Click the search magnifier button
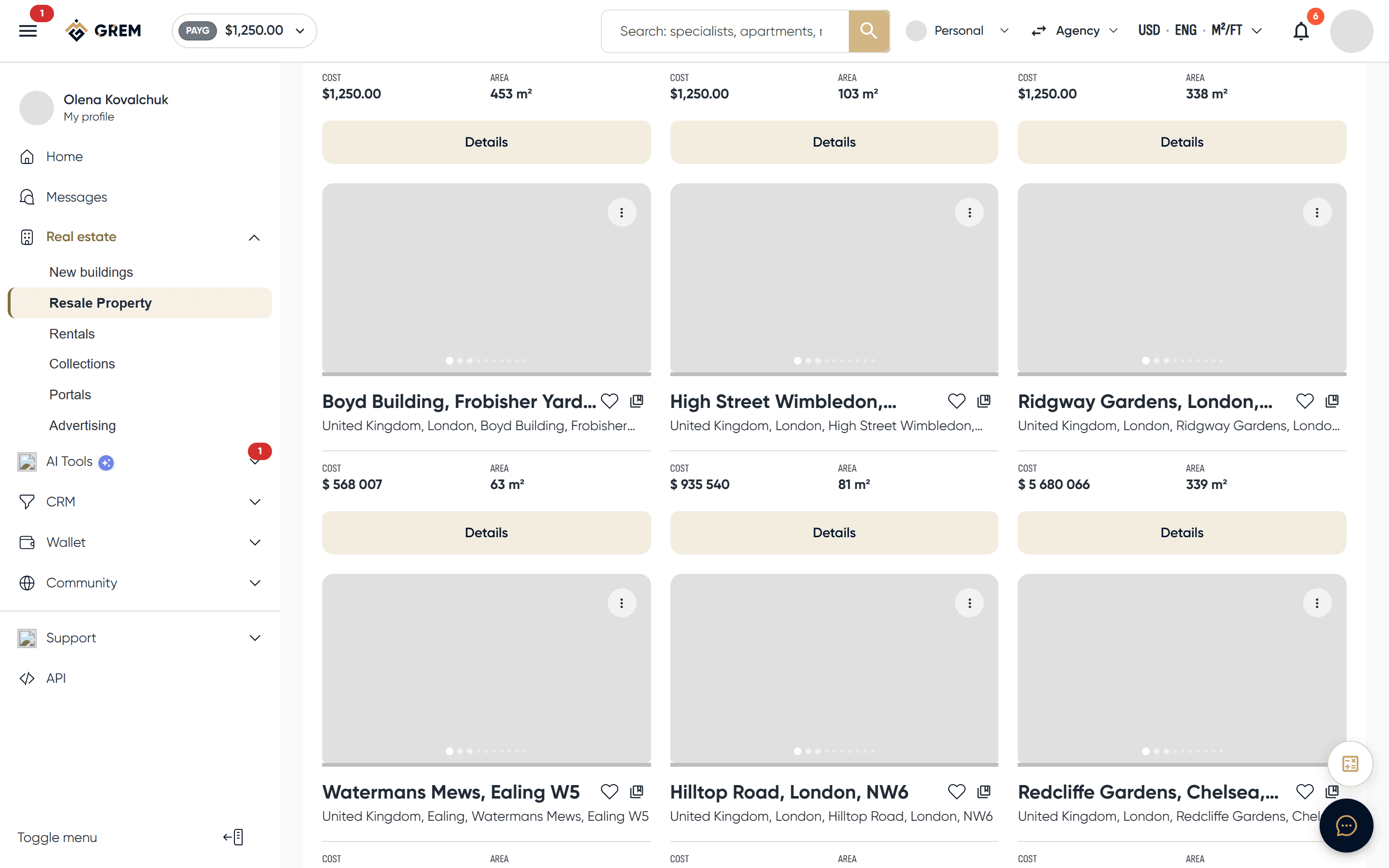The width and height of the screenshot is (1389, 868). [x=869, y=31]
